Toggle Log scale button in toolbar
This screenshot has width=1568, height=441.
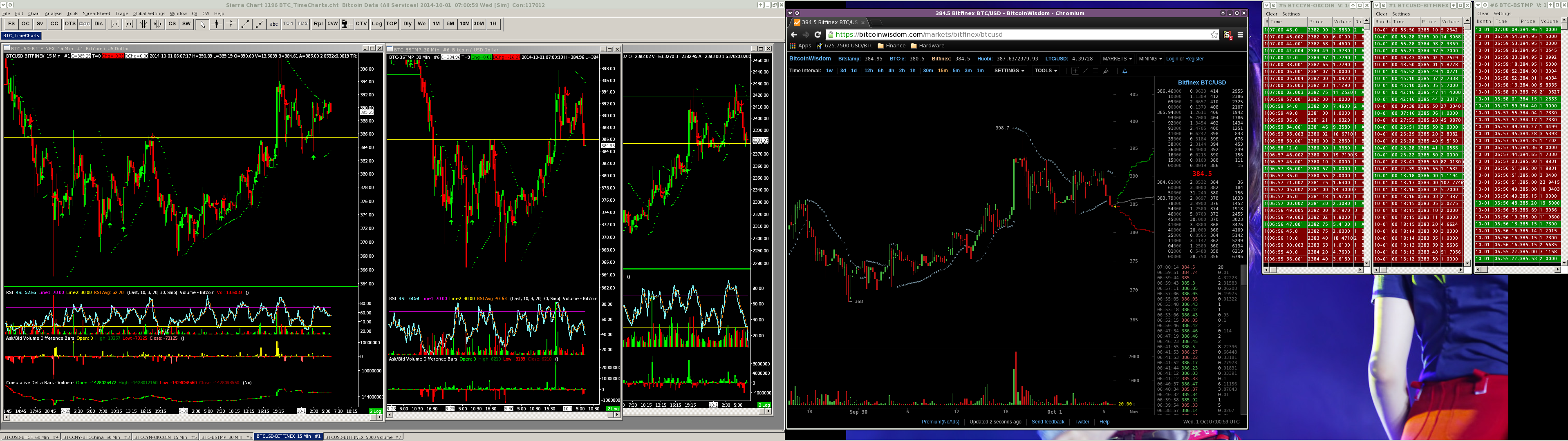pyautogui.click(x=377, y=24)
